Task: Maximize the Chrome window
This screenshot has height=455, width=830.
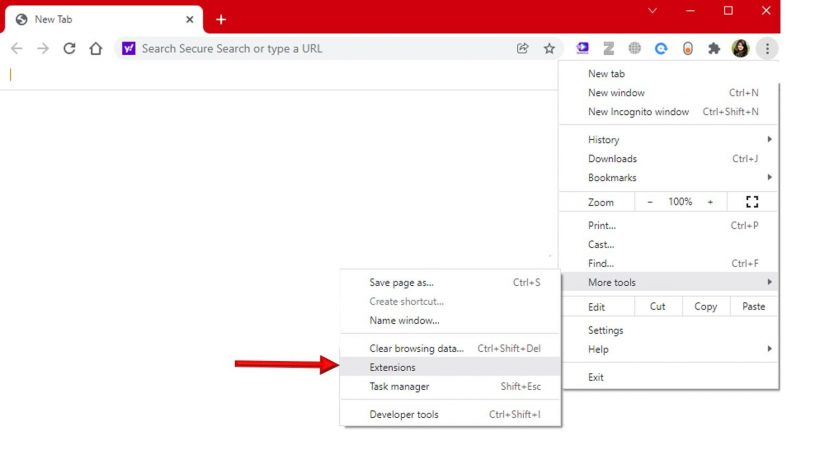Action: (x=728, y=11)
